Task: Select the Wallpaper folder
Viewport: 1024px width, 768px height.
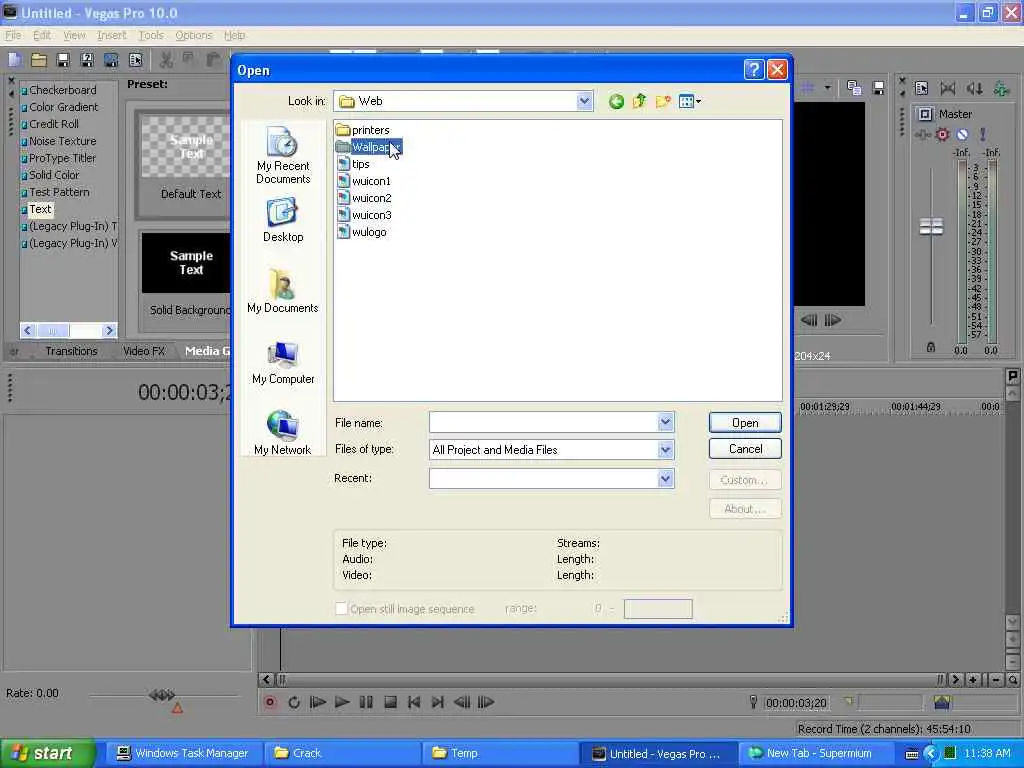Action: click(369, 147)
